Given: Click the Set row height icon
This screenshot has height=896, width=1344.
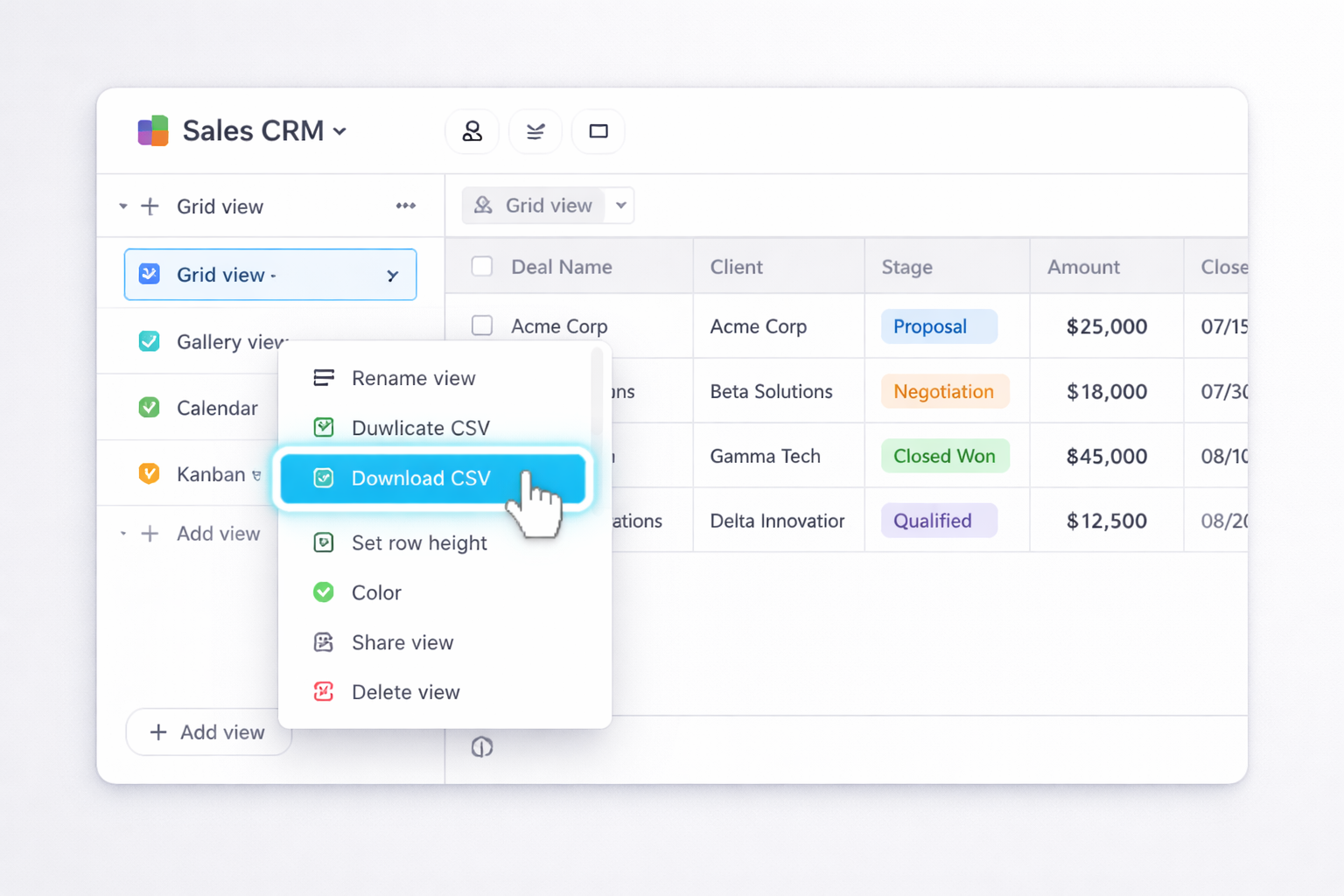Looking at the screenshot, I should click(324, 542).
